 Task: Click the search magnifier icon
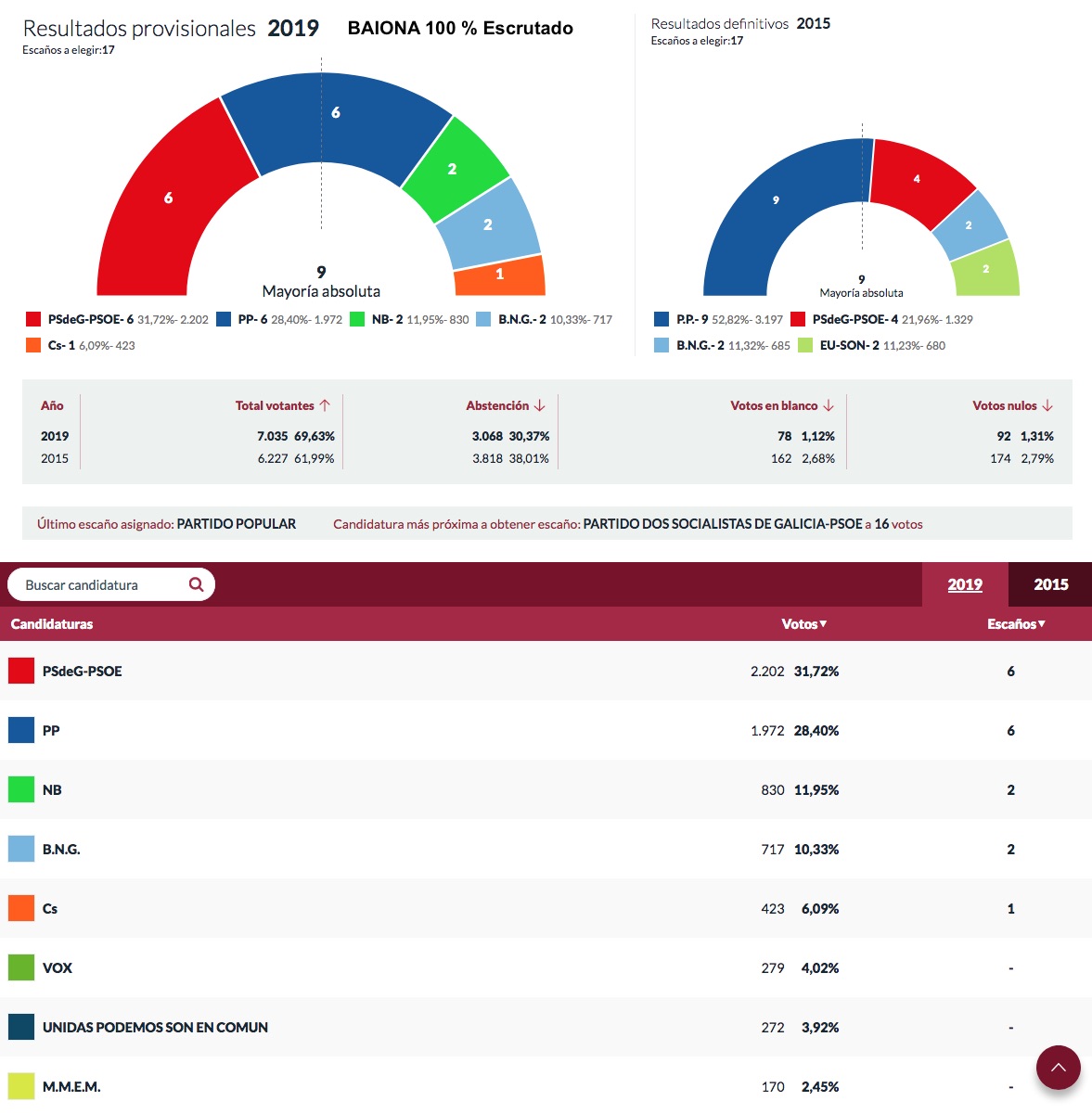point(196,584)
